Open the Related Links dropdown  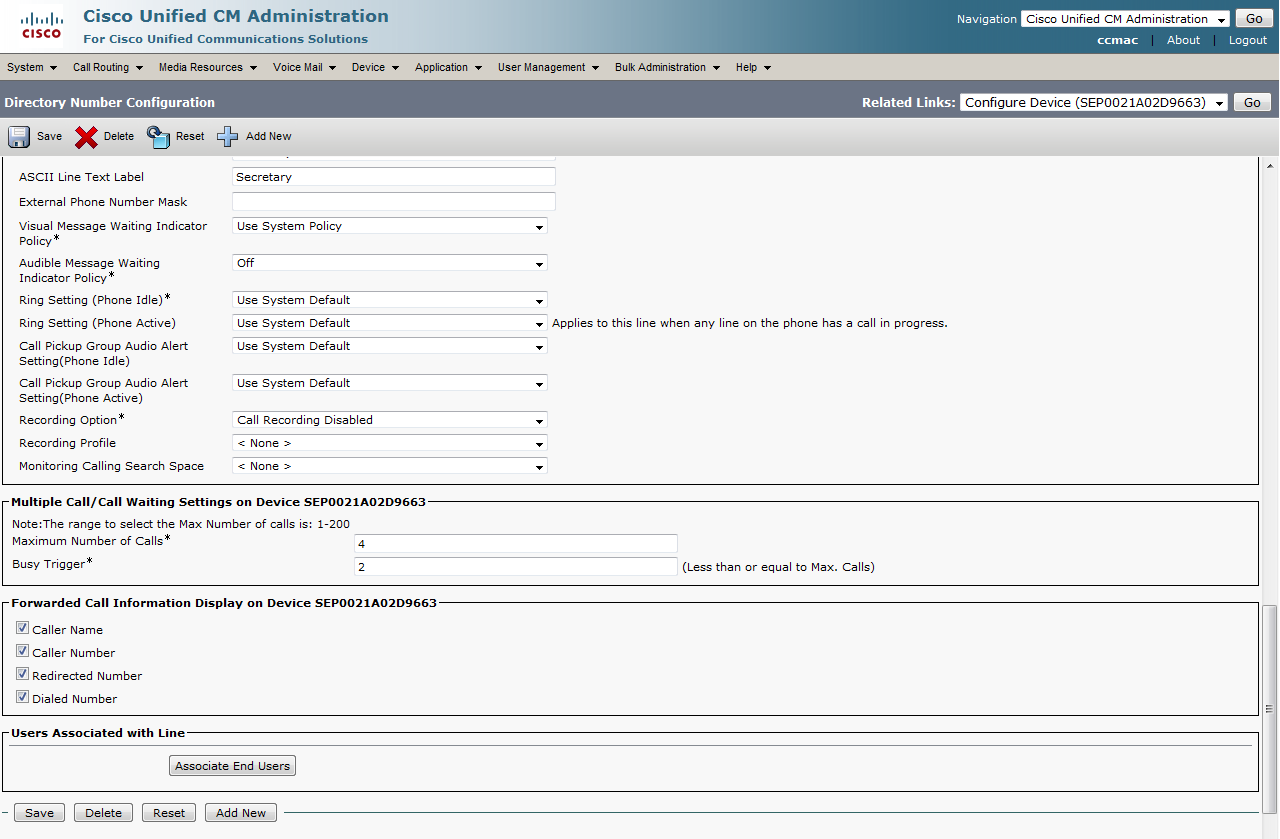(1093, 103)
